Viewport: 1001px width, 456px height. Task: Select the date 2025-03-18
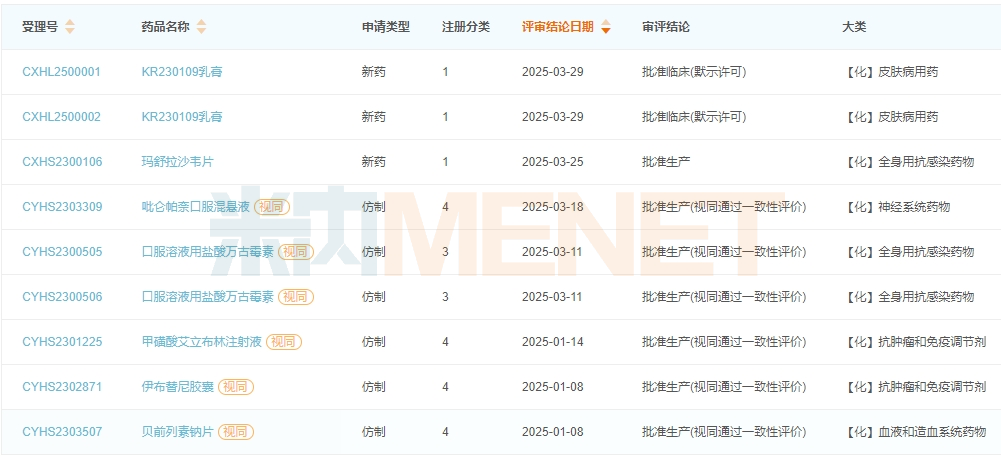pyautogui.click(x=553, y=207)
